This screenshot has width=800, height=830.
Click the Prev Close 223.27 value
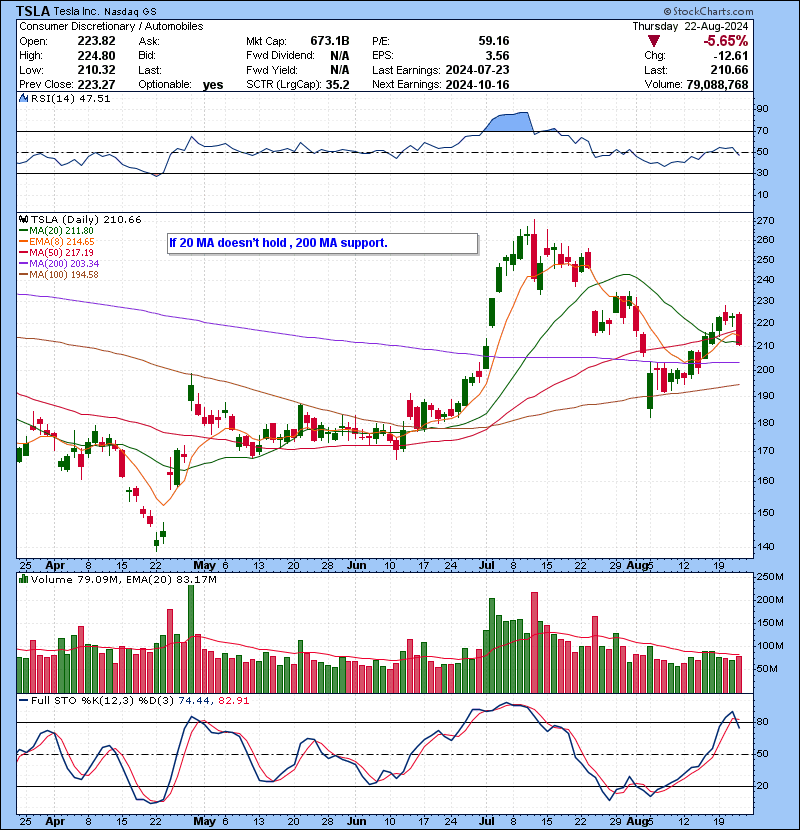96,84
